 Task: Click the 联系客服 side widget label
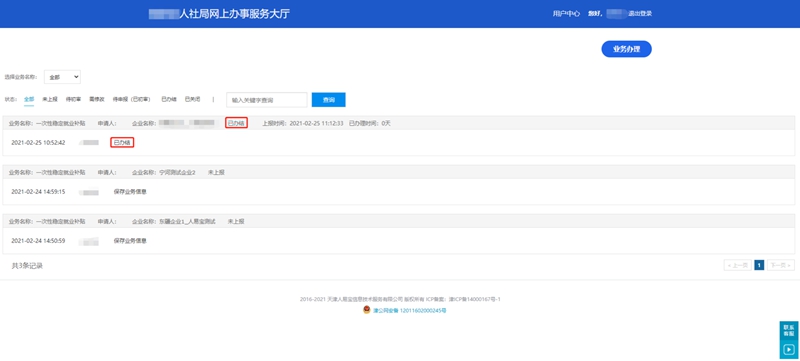tap(789, 331)
